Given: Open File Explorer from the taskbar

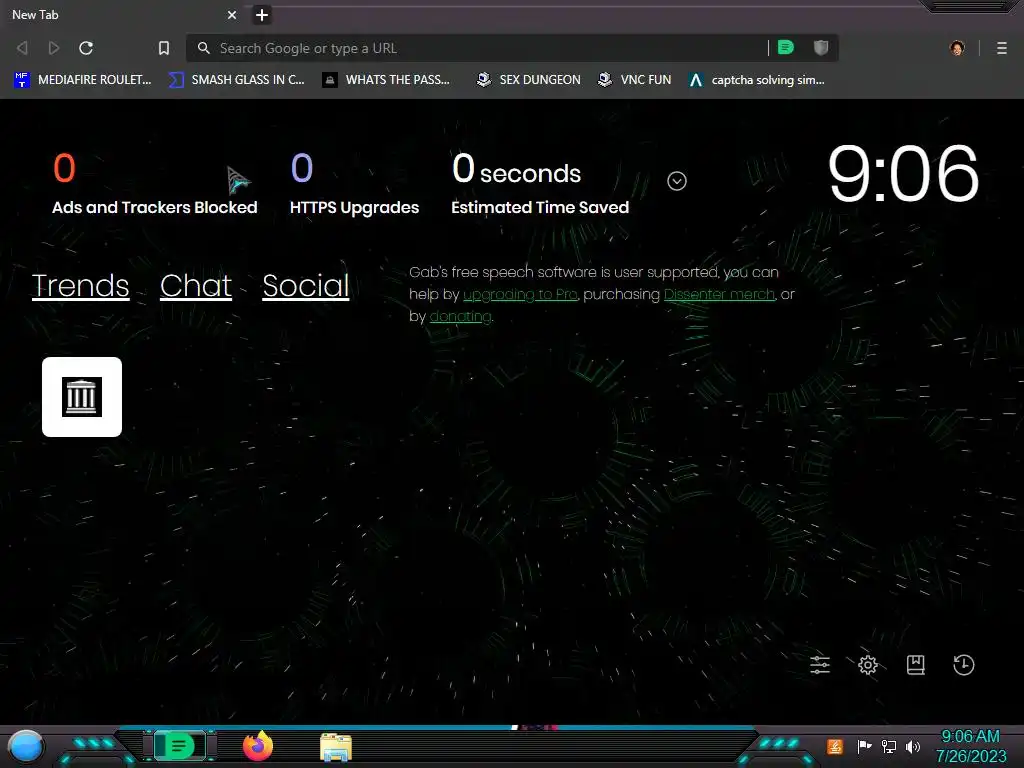Looking at the screenshot, I should (x=336, y=747).
